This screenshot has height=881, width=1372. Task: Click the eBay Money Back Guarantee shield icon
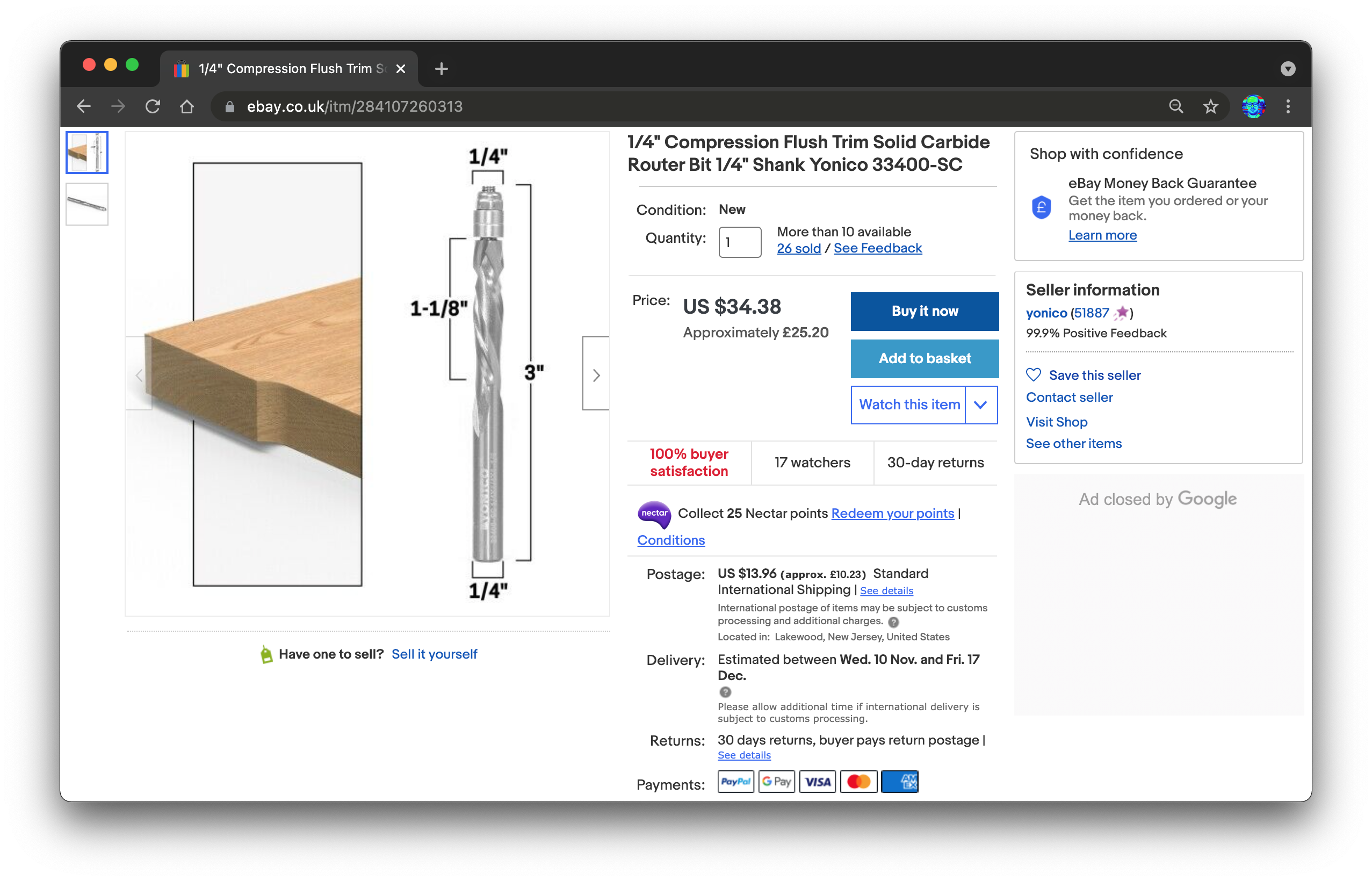1042,207
